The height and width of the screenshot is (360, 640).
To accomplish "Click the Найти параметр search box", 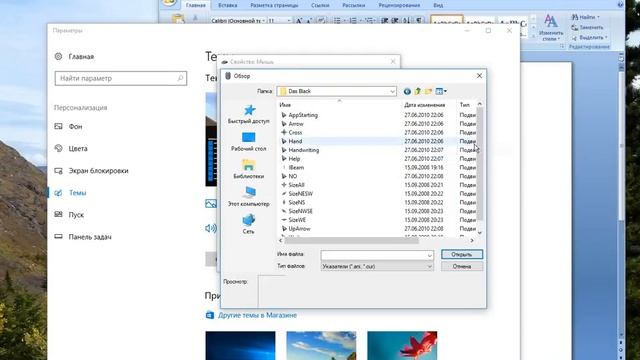I will 121,78.
